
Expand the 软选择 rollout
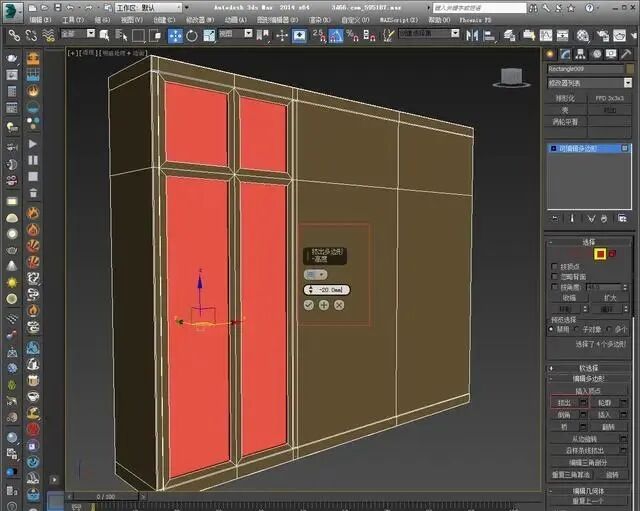[589, 368]
